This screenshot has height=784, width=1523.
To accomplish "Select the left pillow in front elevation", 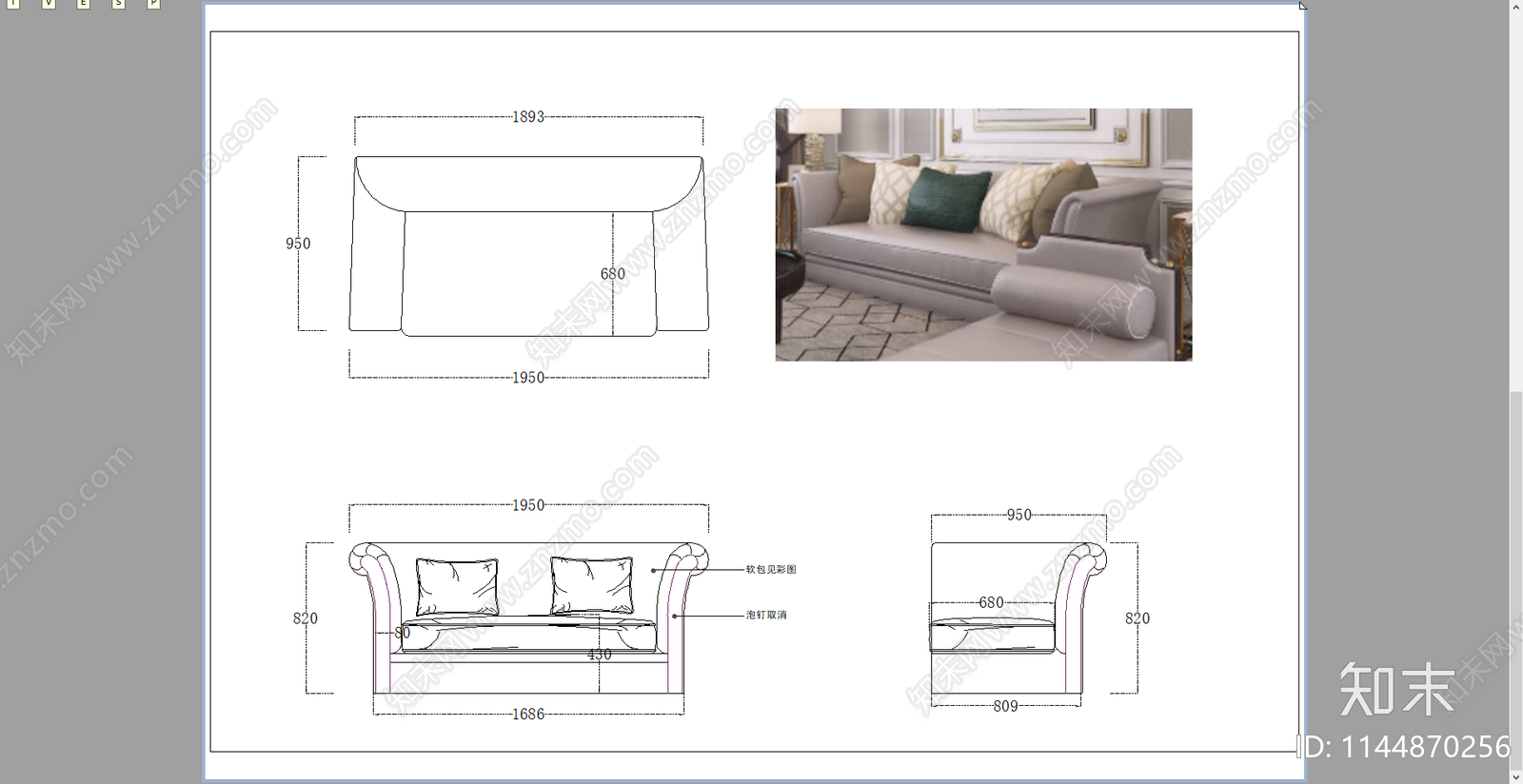I will click(x=457, y=587).
